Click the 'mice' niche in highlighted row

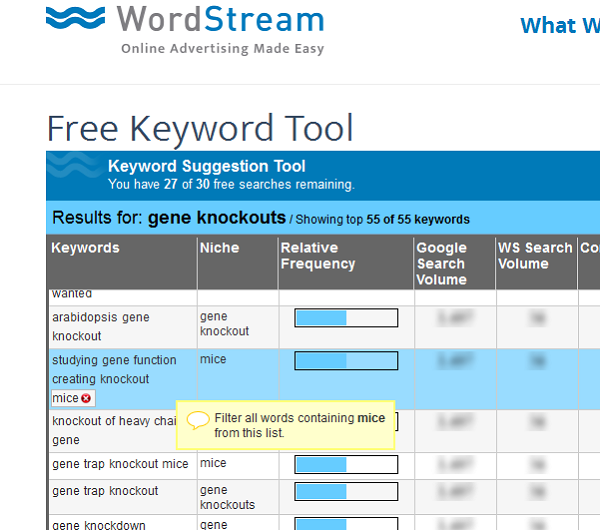tap(213, 359)
